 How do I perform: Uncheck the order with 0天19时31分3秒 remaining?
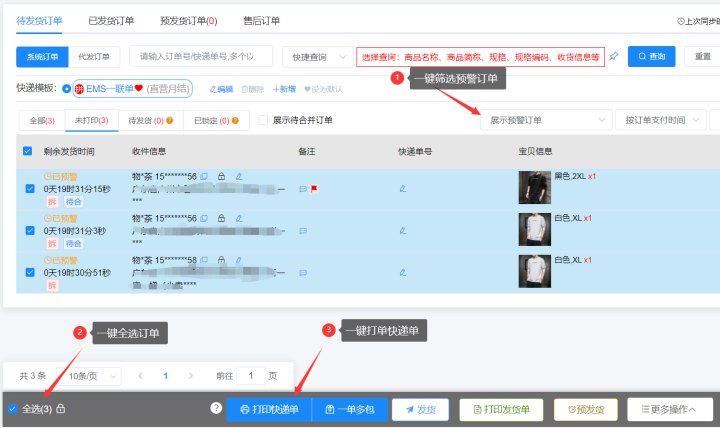tap(30, 231)
